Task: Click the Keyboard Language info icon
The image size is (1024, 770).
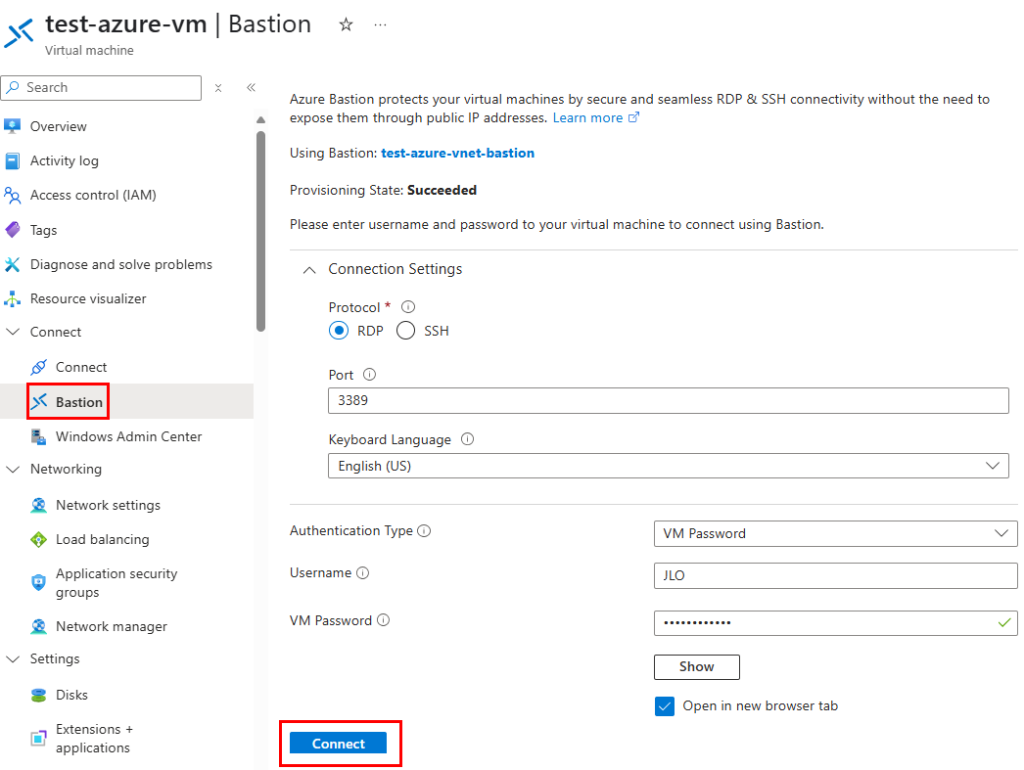Action: tap(468, 439)
